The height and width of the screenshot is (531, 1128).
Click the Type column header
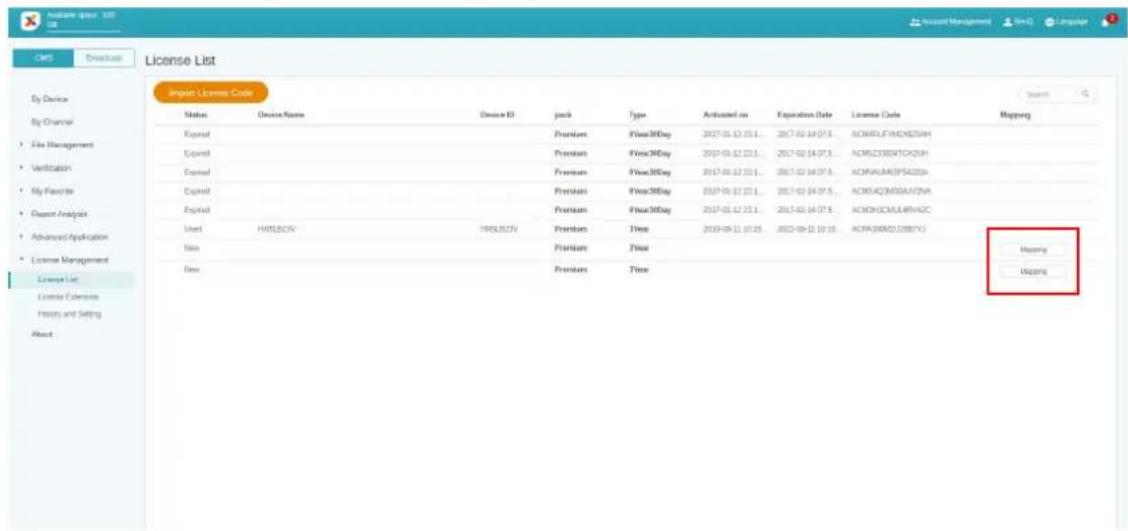coord(637,115)
